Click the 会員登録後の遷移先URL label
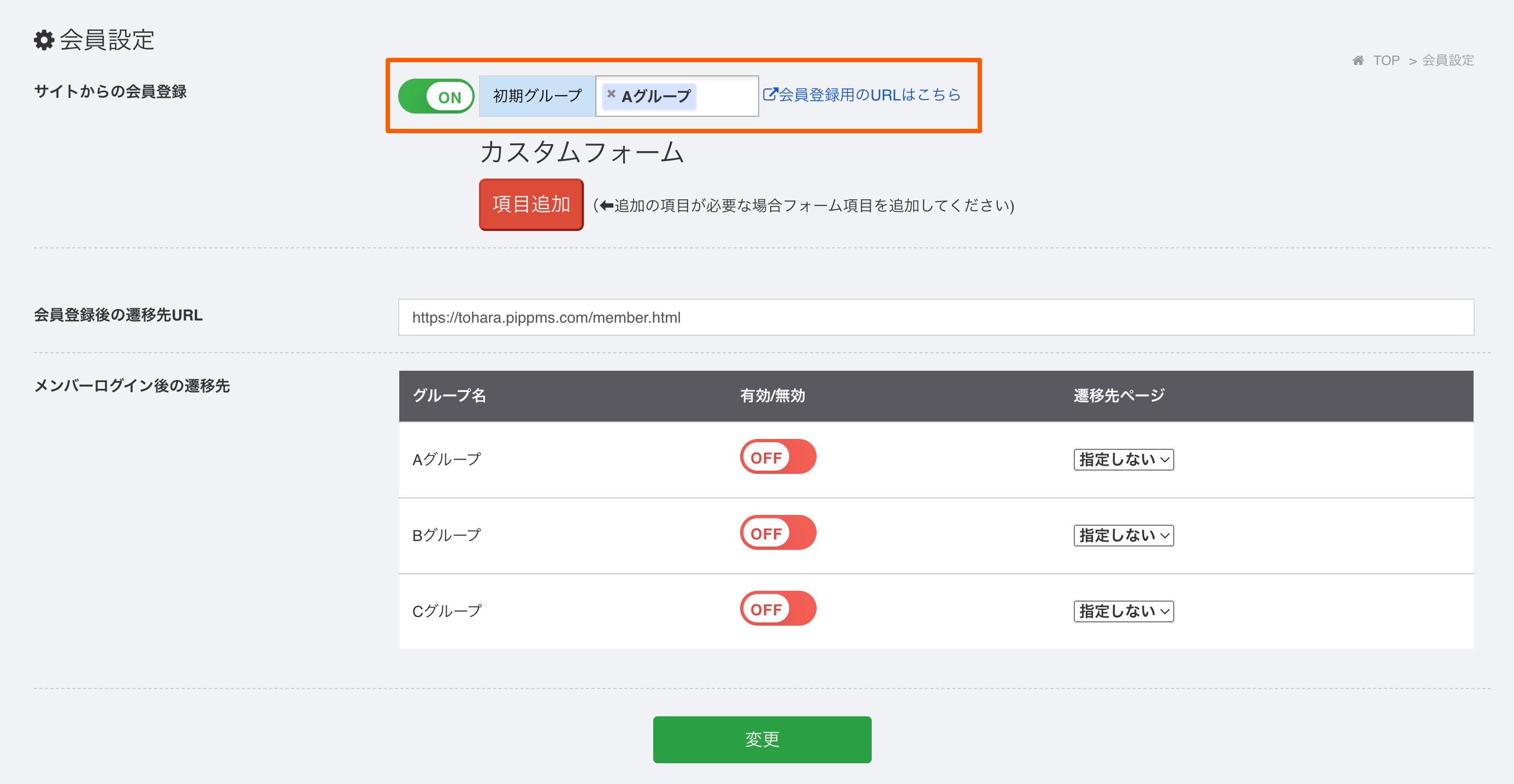 coord(118,315)
